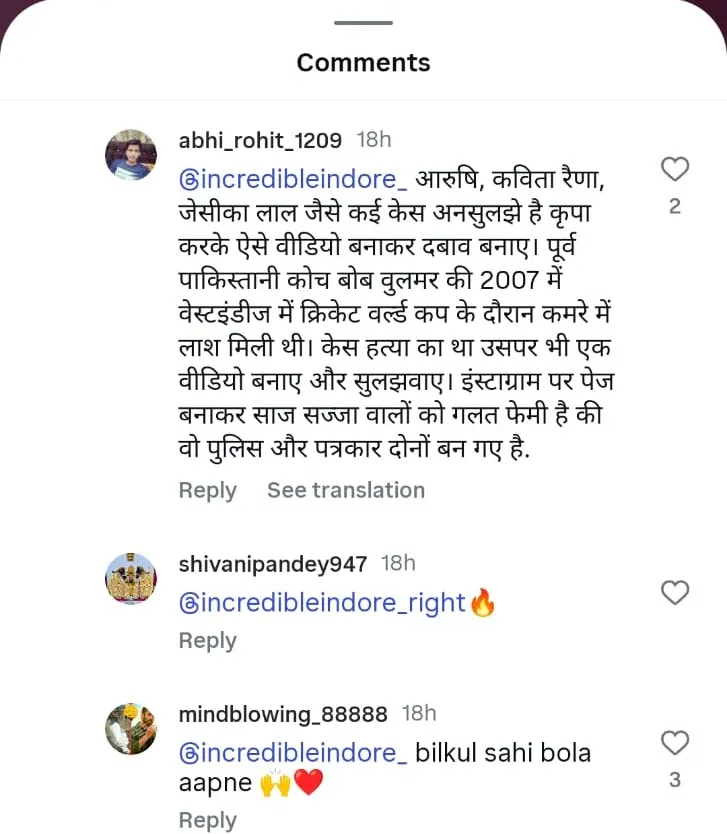Image resolution: width=727 pixels, height=834 pixels.
Task: View the 3 likes count on mindblowing_88888's comment
Action: pos(675,780)
